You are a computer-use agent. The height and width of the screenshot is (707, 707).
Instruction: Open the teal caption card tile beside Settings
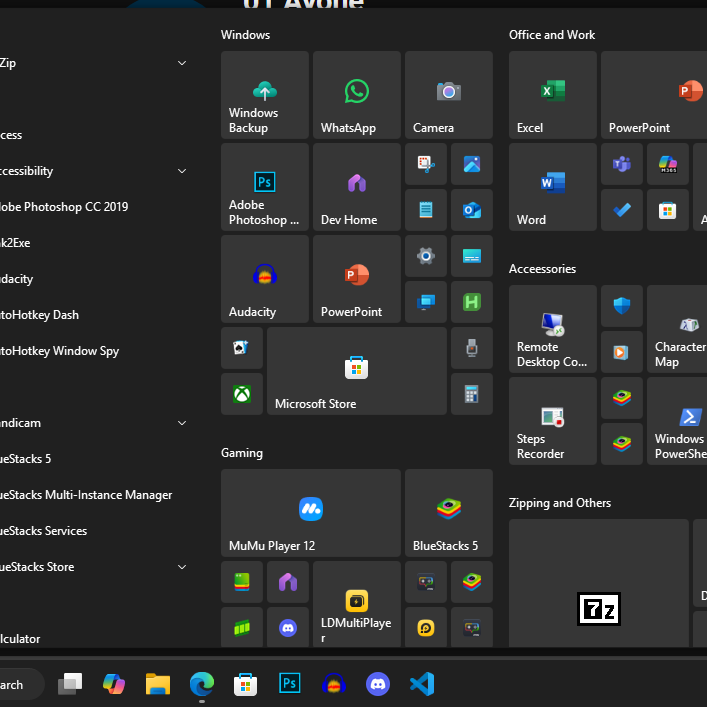tap(472, 256)
